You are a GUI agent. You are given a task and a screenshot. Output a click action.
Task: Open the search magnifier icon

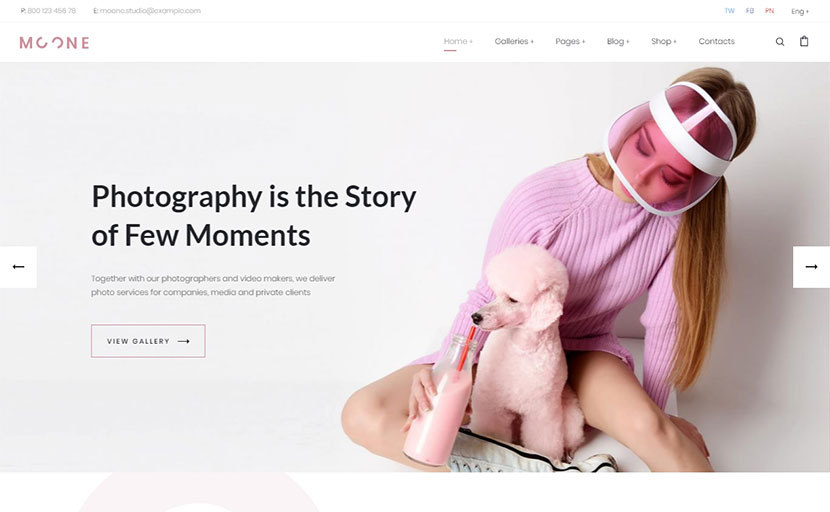780,42
